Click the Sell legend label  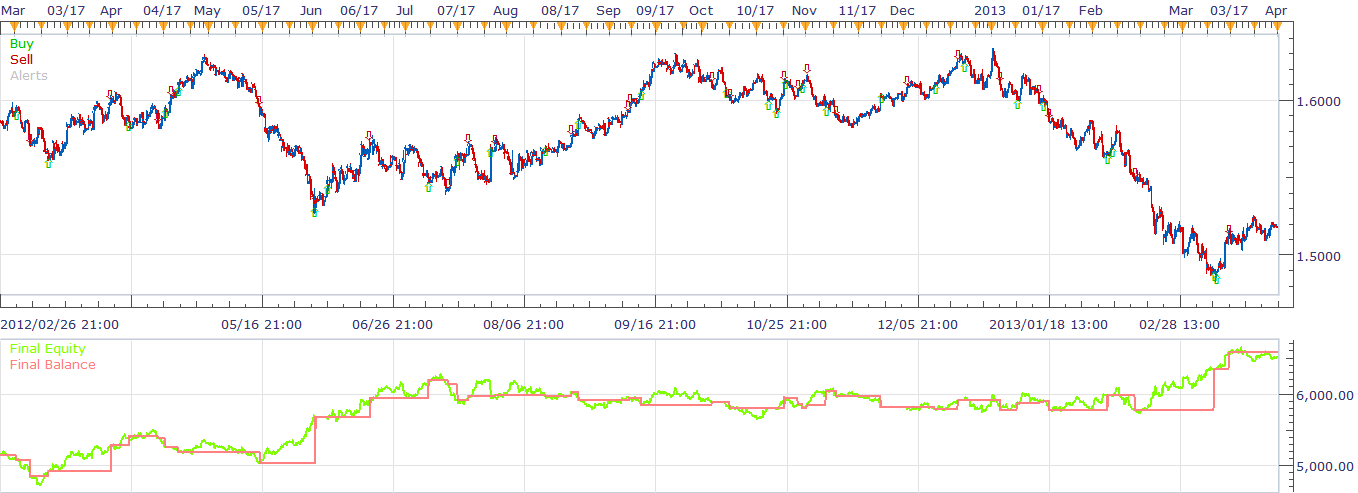(x=21, y=60)
